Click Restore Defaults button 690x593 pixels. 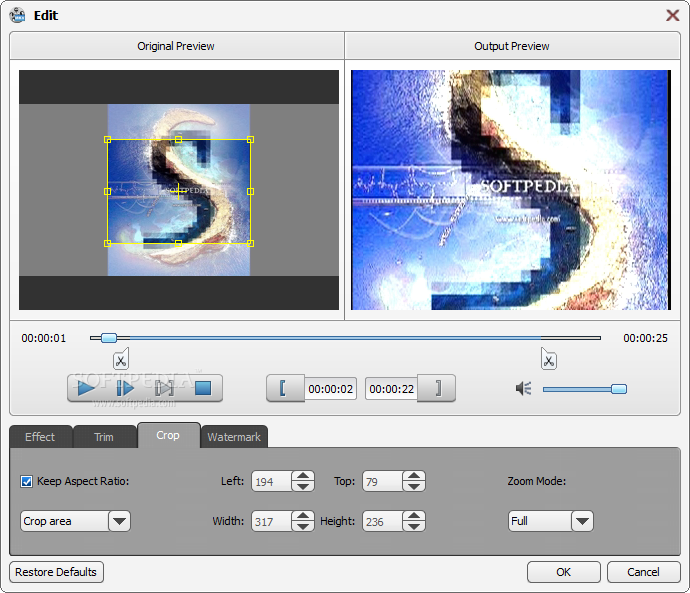[x=56, y=572]
